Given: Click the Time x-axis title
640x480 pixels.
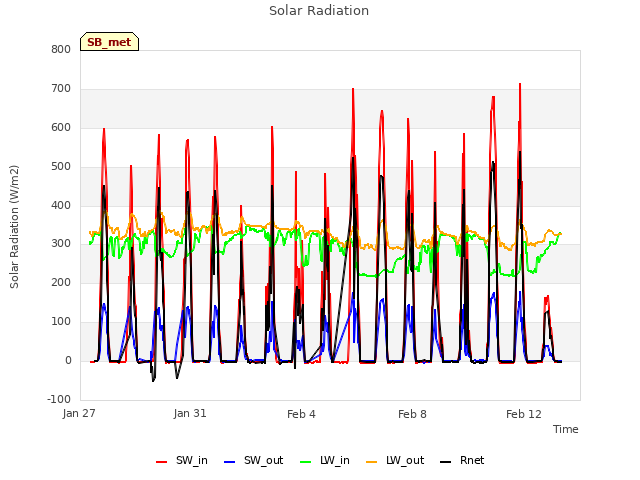Looking at the screenshot, I should [566, 429].
